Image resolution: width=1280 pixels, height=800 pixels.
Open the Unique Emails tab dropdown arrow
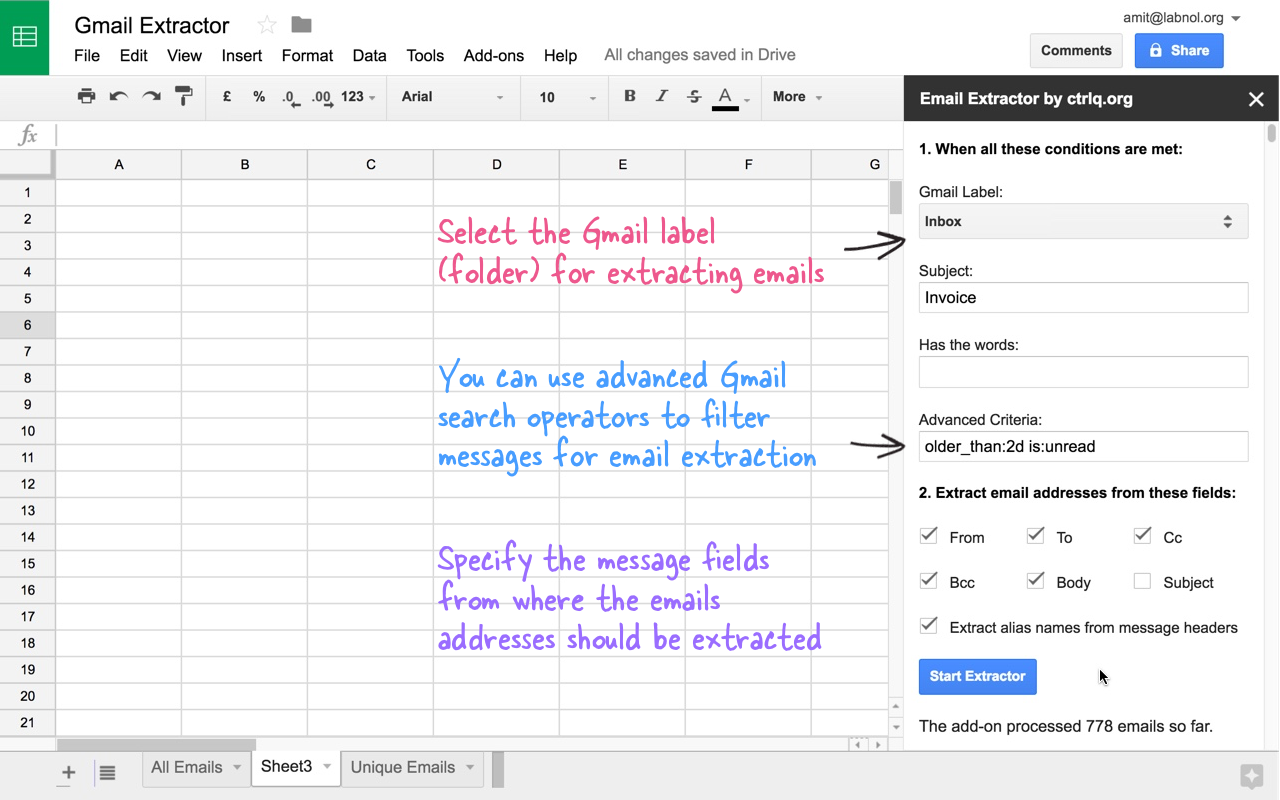(x=470, y=768)
